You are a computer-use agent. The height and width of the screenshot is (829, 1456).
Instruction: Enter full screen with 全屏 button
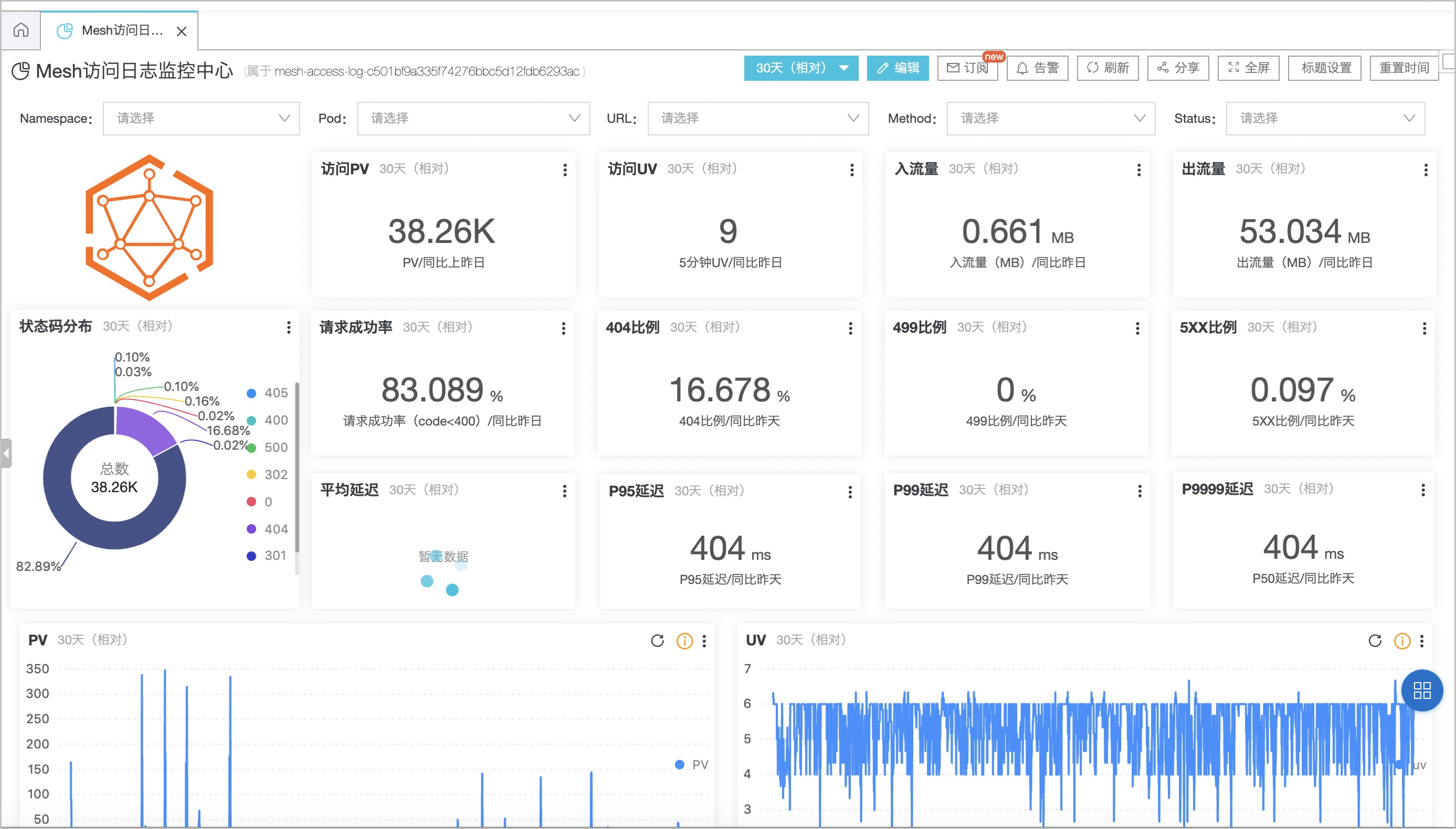pyautogui.click(x=1248, y=68)
